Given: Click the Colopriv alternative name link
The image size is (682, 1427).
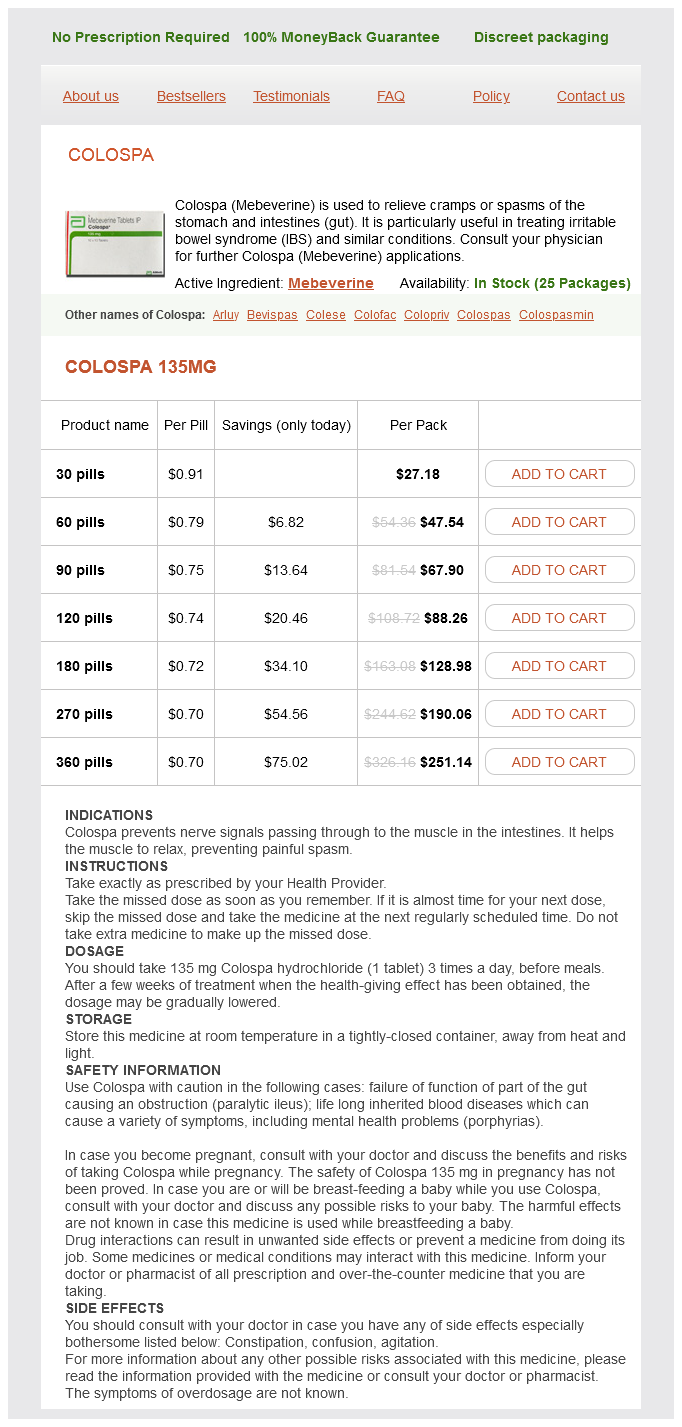Looking at the screenshot, I should click(x=427, y=315).
